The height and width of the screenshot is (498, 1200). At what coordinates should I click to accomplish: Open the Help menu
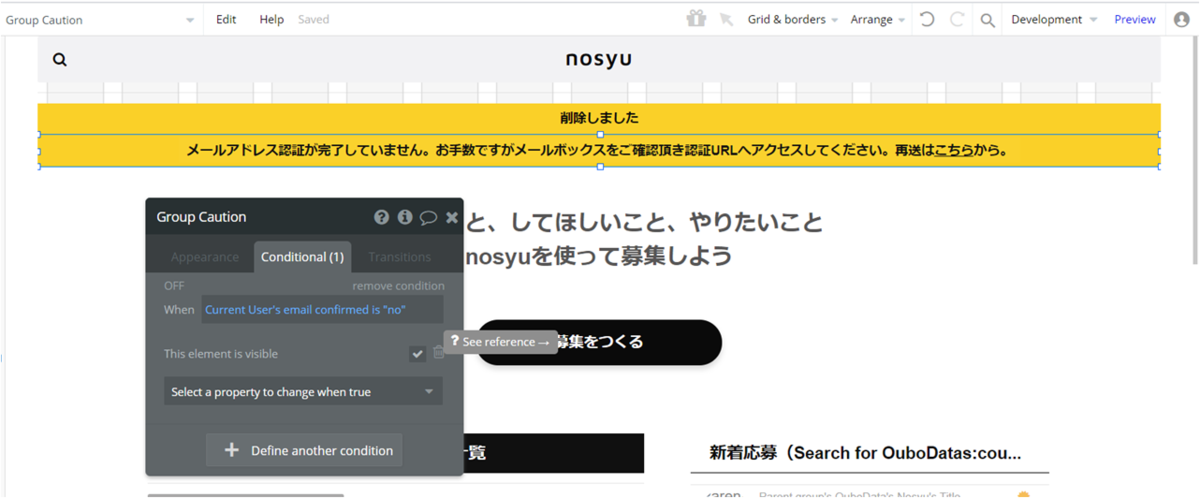[x=271, y=19]
